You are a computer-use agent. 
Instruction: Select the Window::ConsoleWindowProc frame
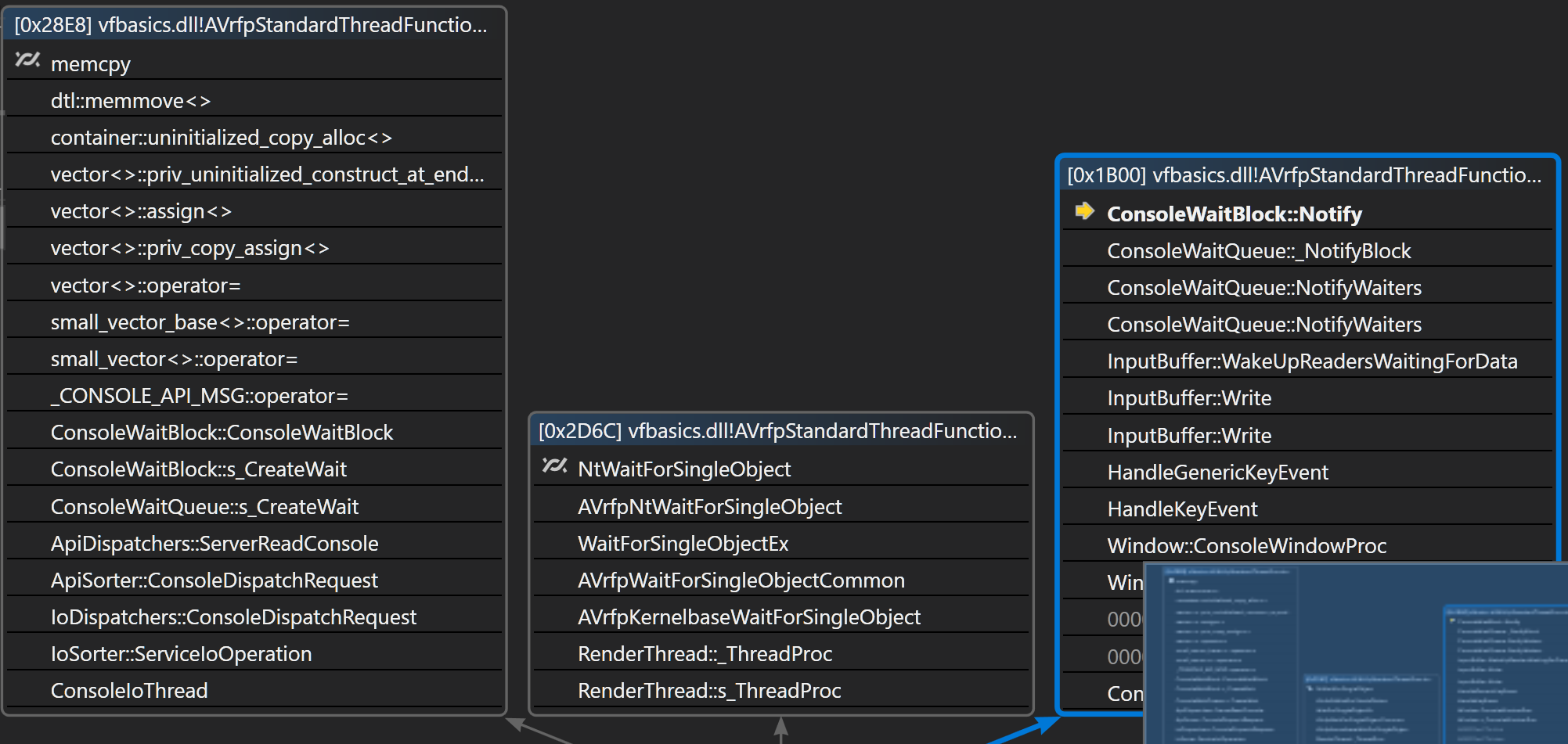(x=1307, y=546)
